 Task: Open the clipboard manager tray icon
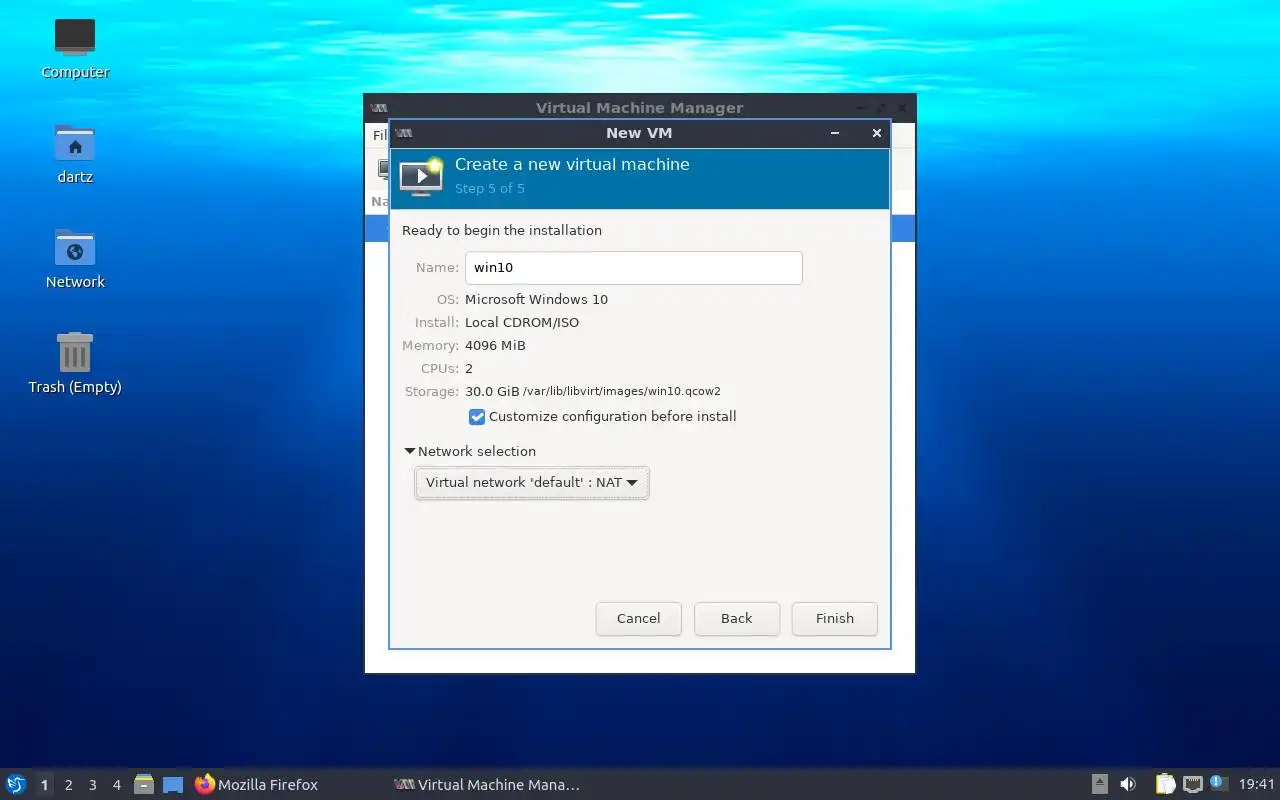pos(1165,784)
